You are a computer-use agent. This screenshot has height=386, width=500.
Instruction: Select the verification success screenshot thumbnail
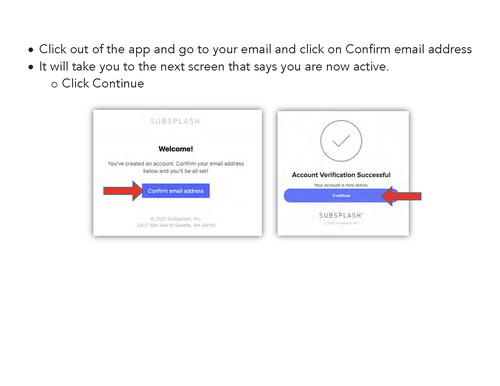coord(343,173)
